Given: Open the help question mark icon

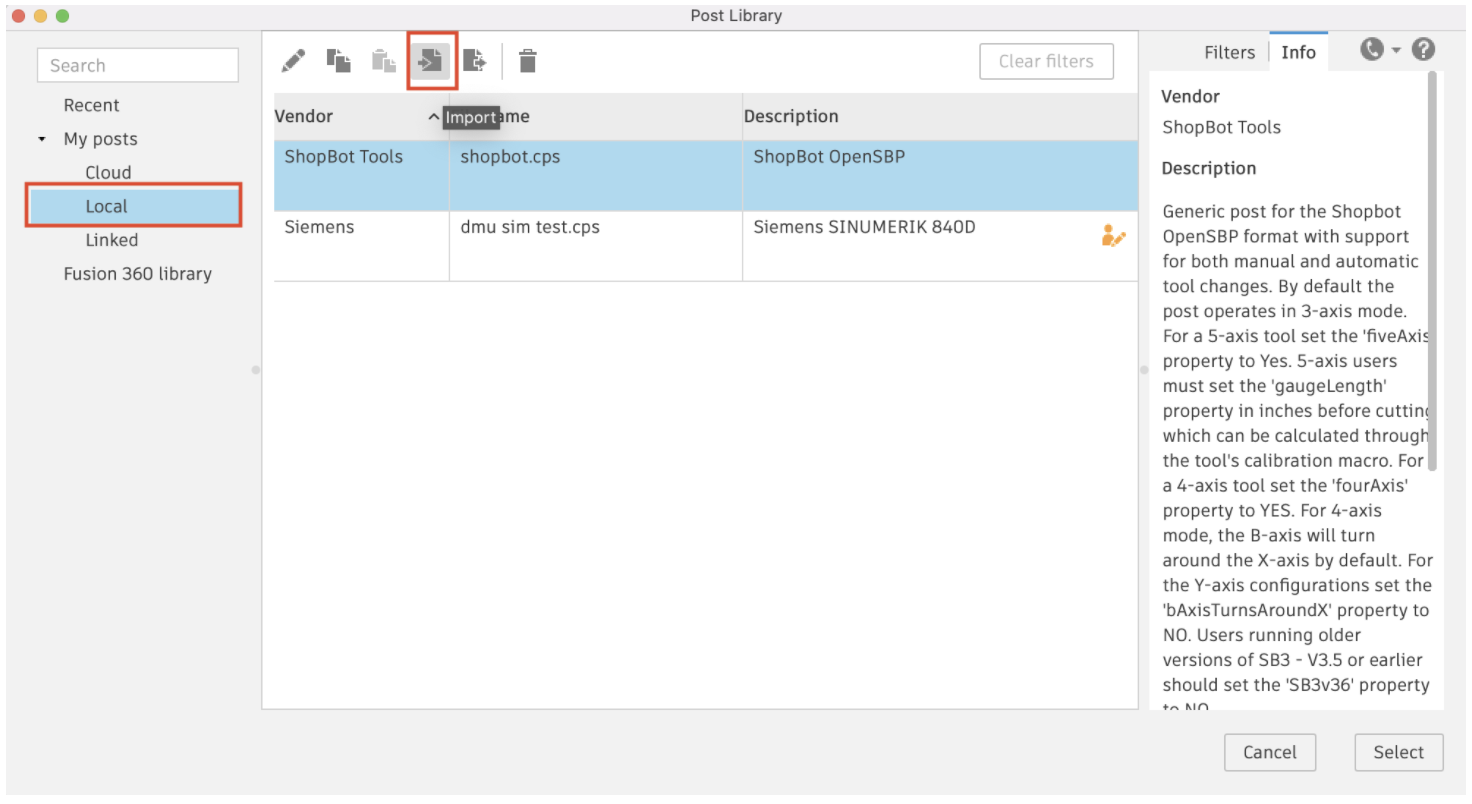Looking at the screenshot, I should coord(1424,49).
